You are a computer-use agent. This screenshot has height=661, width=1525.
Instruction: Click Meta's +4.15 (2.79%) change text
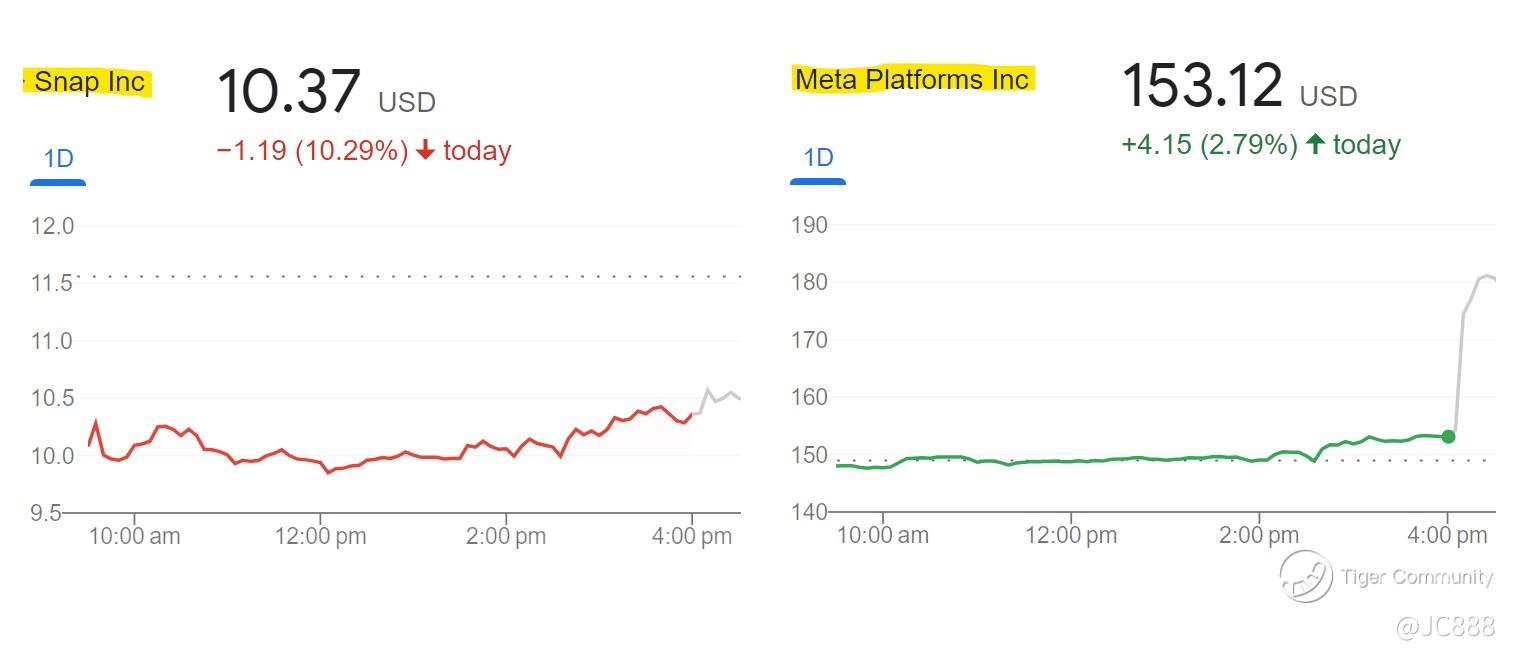pos(1208,145)
